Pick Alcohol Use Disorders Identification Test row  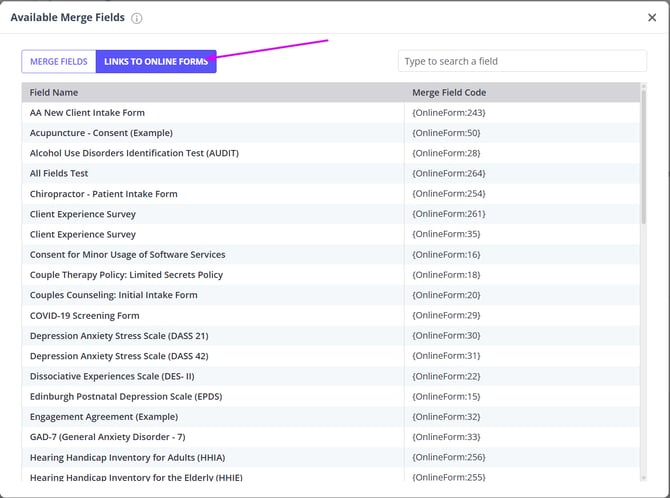click(134, 153)
